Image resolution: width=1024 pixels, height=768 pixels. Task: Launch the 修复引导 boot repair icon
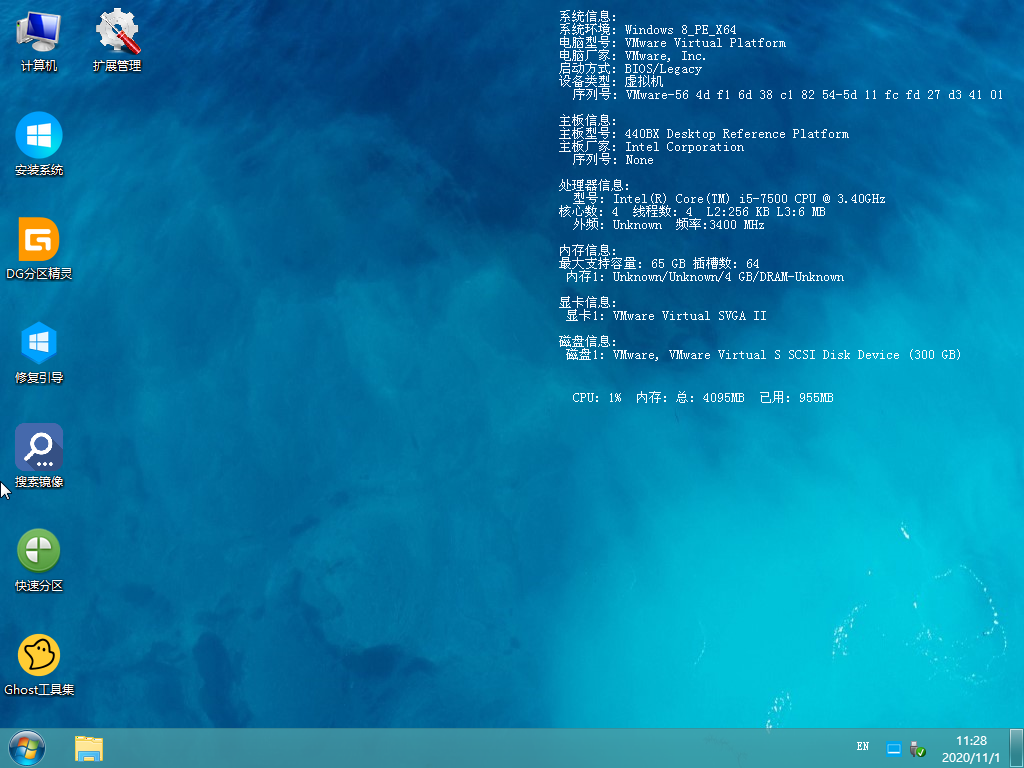(39, 353)
